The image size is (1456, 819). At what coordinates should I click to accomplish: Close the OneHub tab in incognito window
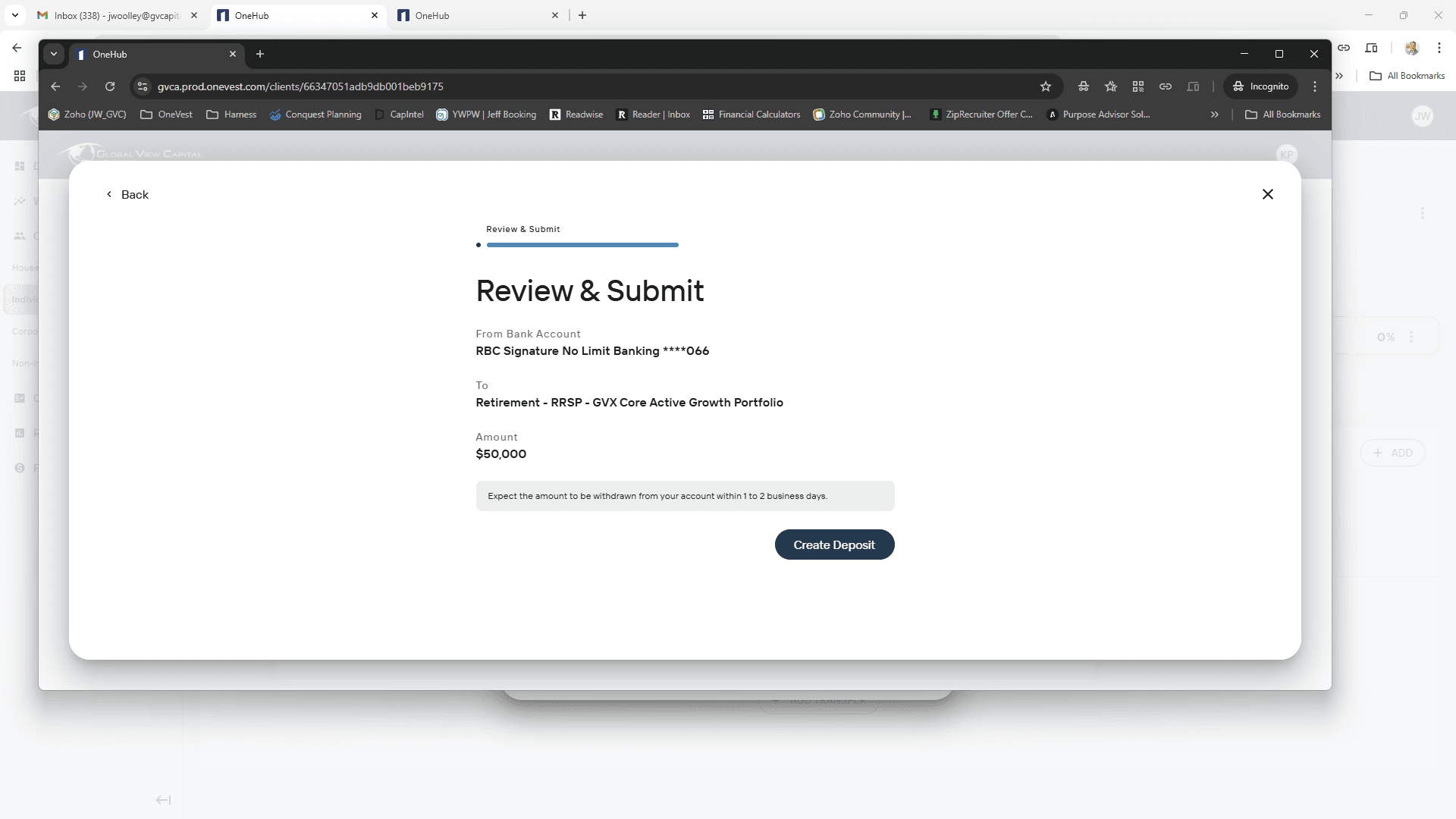click(233, 54)
